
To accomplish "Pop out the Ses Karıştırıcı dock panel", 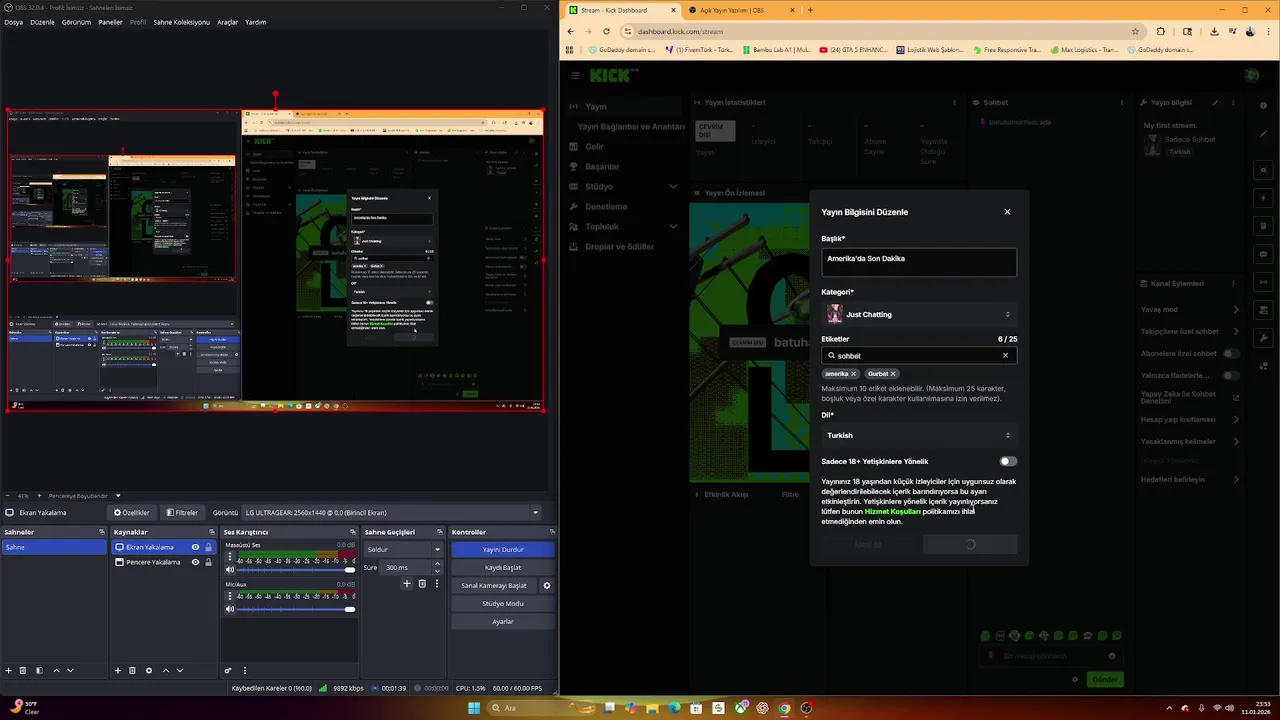I will click(x=352, y=532).
